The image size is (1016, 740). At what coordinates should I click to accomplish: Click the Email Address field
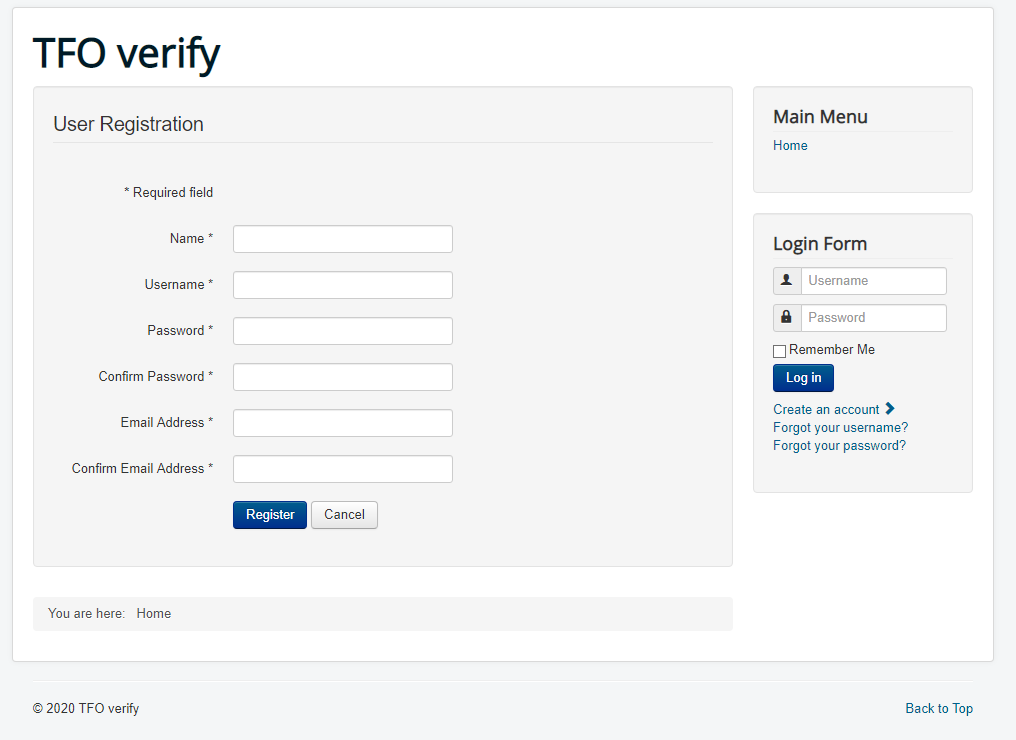[343, 423]
